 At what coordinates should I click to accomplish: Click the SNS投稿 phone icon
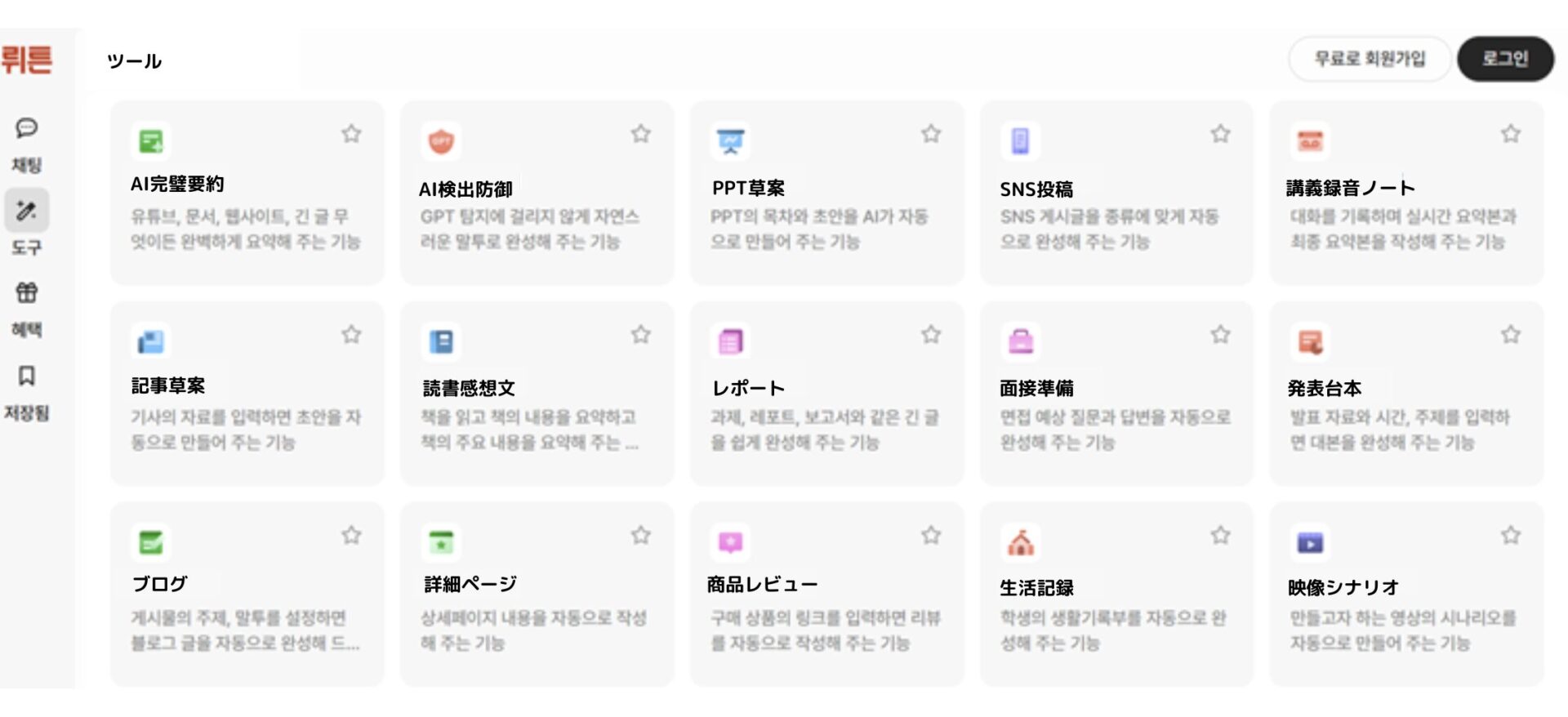tap(1020, 141)
